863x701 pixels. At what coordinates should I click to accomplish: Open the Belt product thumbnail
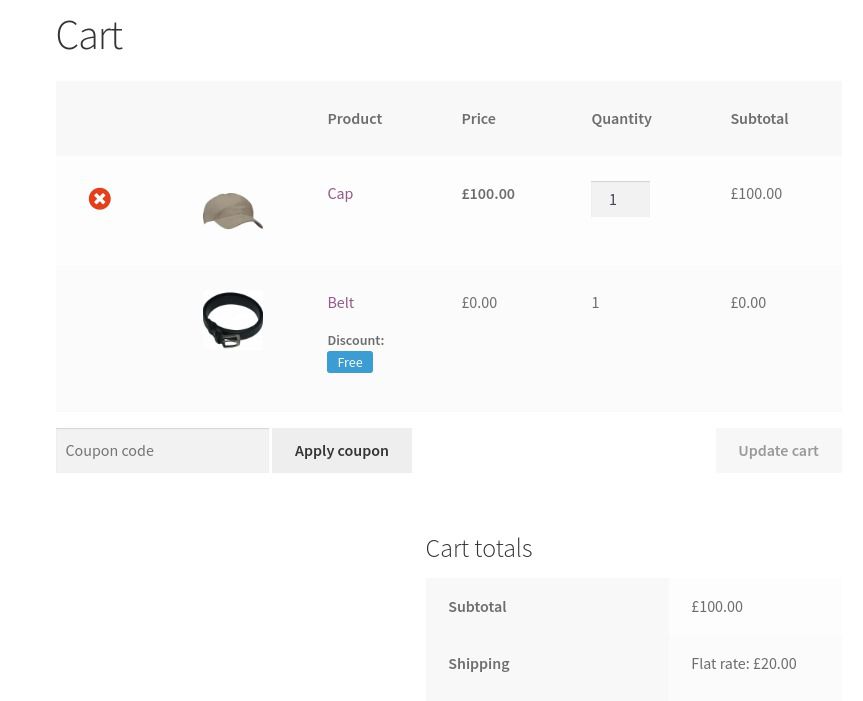tap(232, 319)
